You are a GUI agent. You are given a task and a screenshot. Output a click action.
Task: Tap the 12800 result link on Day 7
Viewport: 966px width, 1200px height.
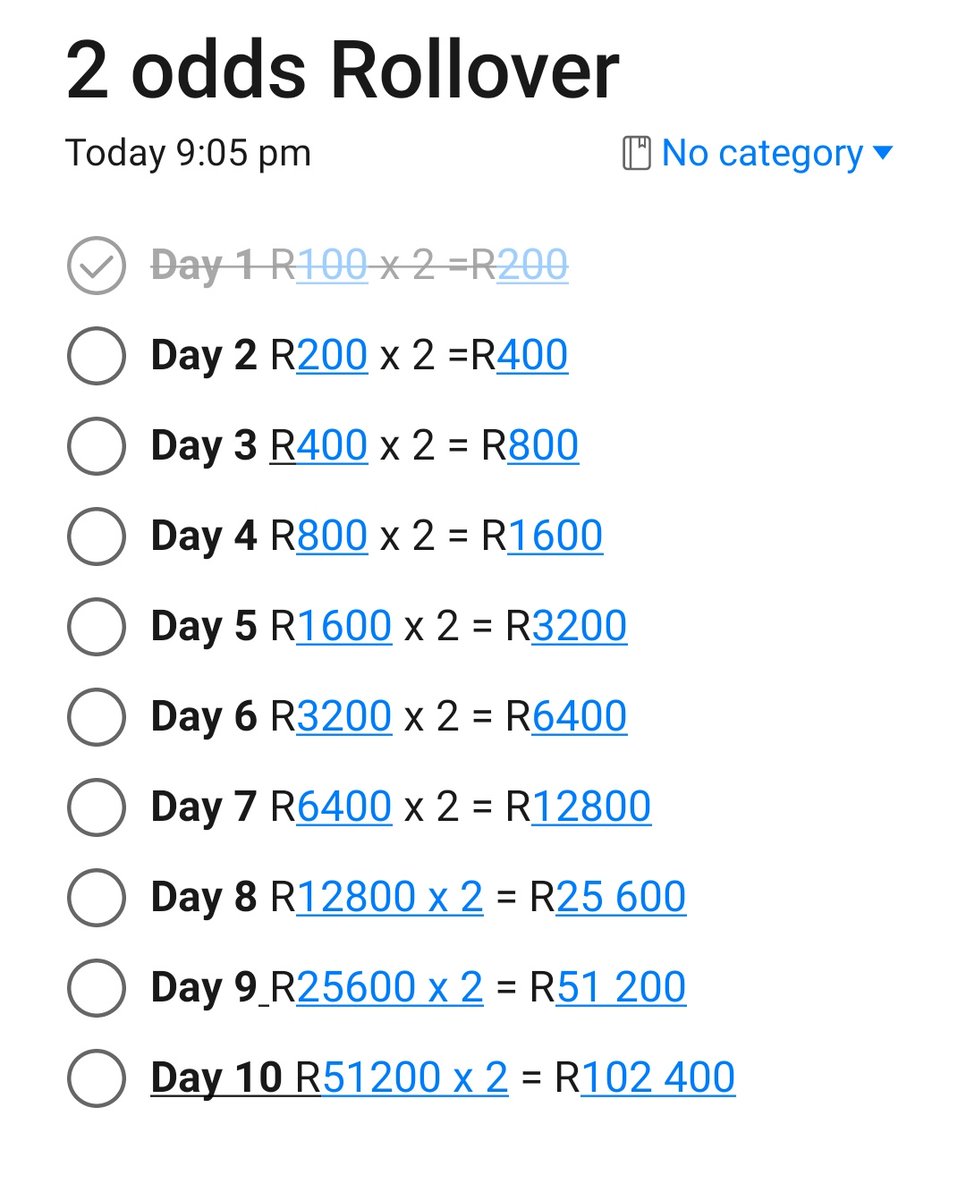[x=591, y=806]
